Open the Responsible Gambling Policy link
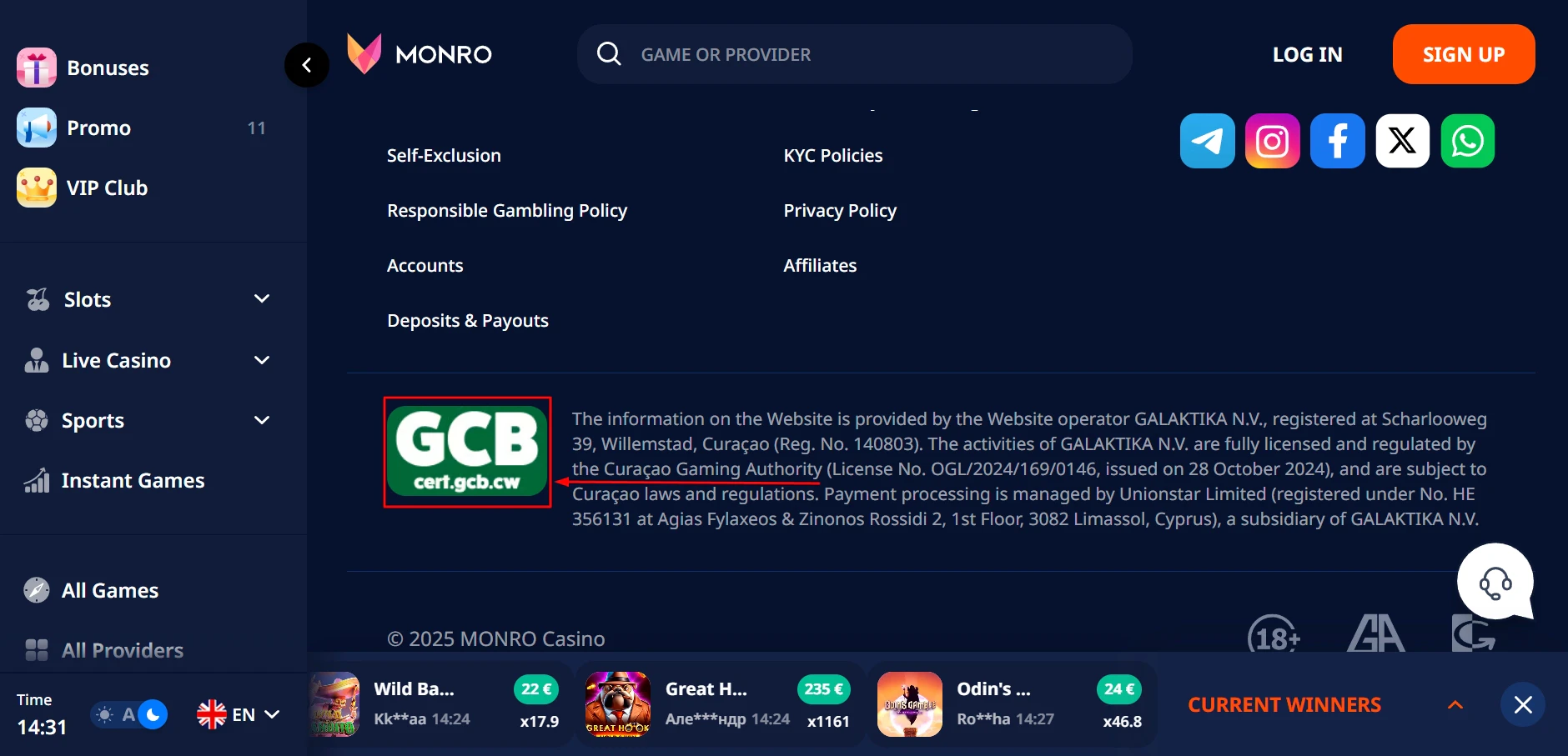Viewport: 1568px width, 756px height. (x=507, y=211)
